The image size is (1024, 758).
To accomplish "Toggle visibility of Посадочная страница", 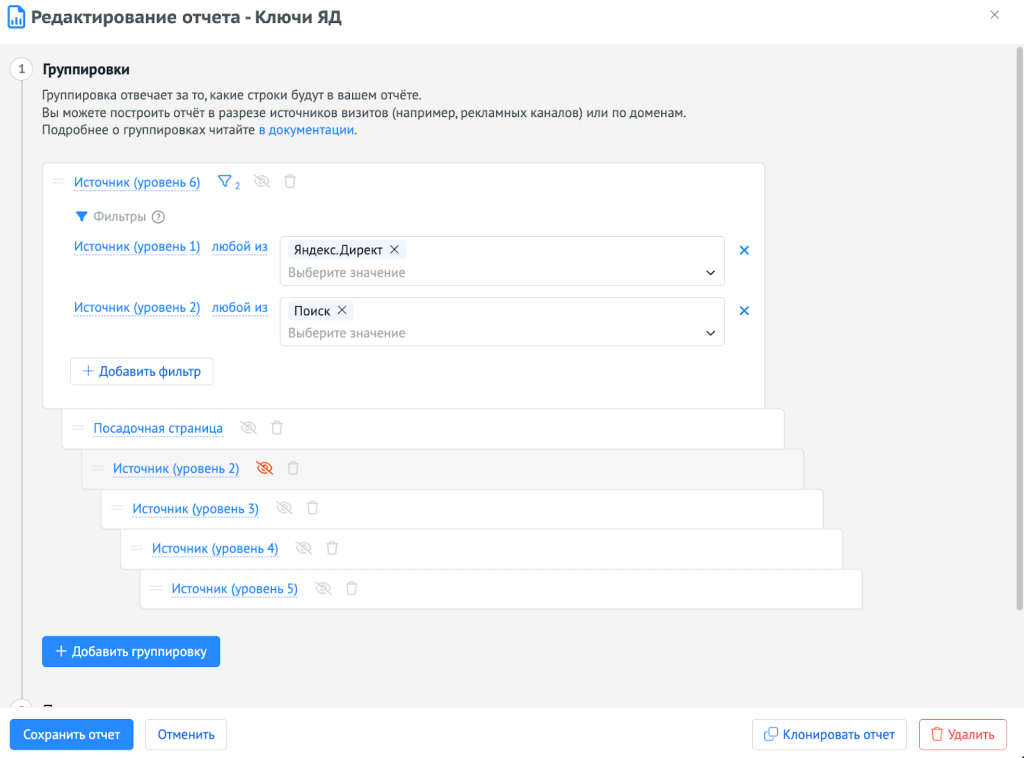I will [x=248, y=428].
